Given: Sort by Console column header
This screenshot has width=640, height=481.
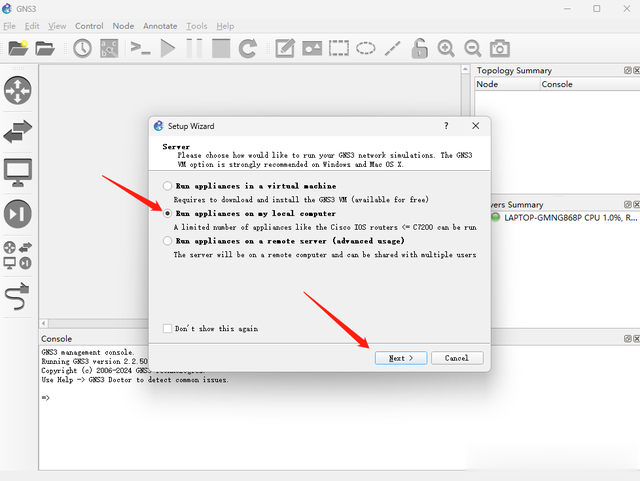Looking at the screenshot, I should [x=590, y=84].
